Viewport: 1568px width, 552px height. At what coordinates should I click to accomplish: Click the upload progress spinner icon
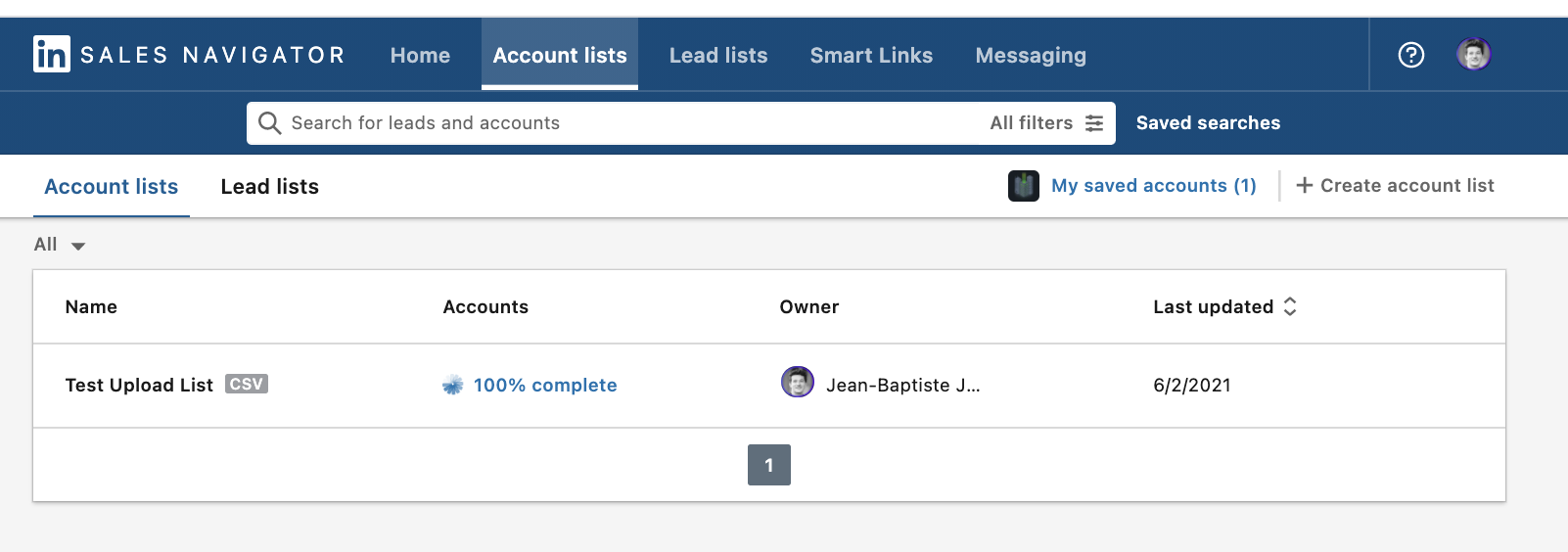click(452, 386)
